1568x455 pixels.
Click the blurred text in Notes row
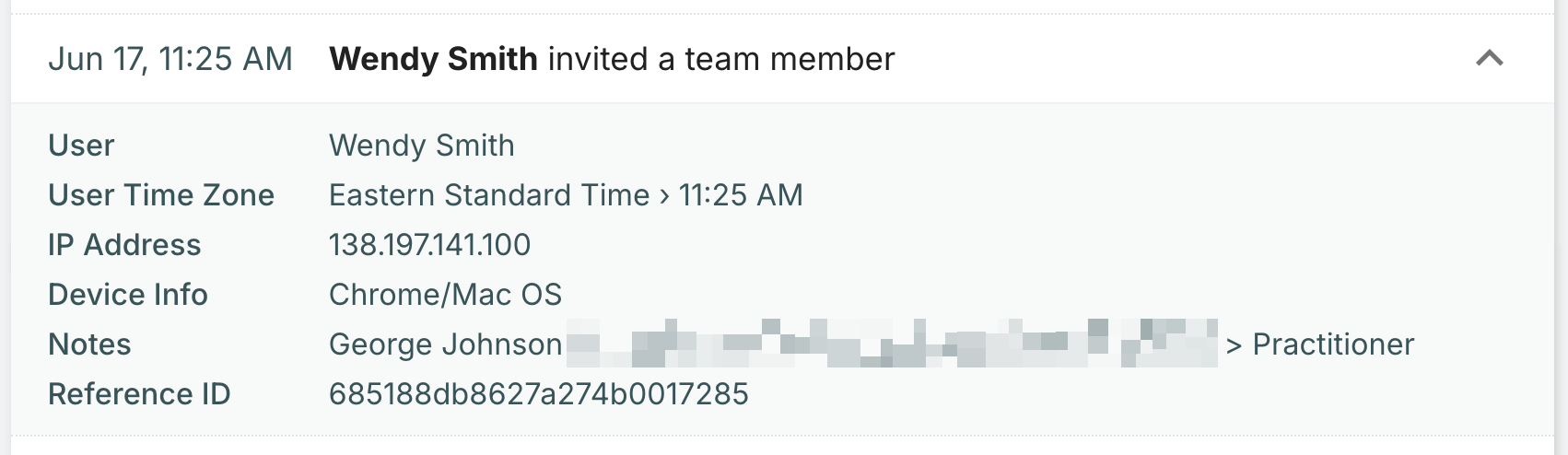892,343
